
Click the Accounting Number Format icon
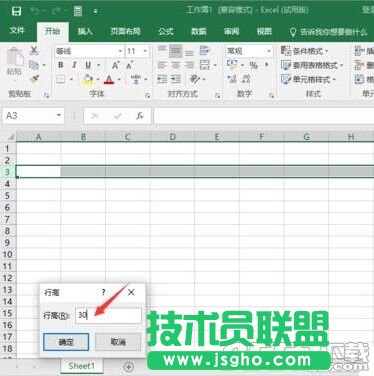coord(232,64)
